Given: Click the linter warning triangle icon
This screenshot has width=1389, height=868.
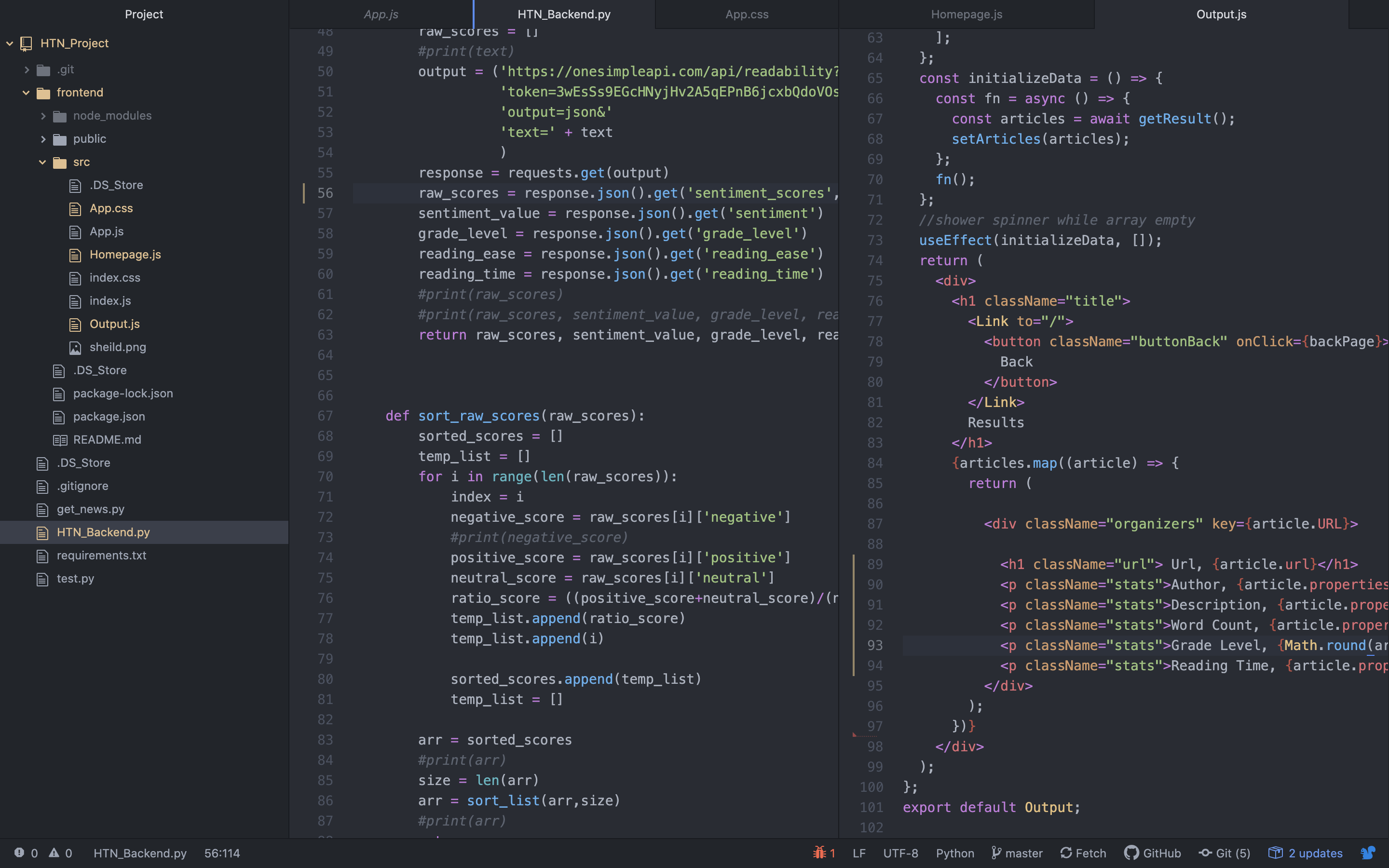Looking at the screenshot, I should [x=54, y=853].
